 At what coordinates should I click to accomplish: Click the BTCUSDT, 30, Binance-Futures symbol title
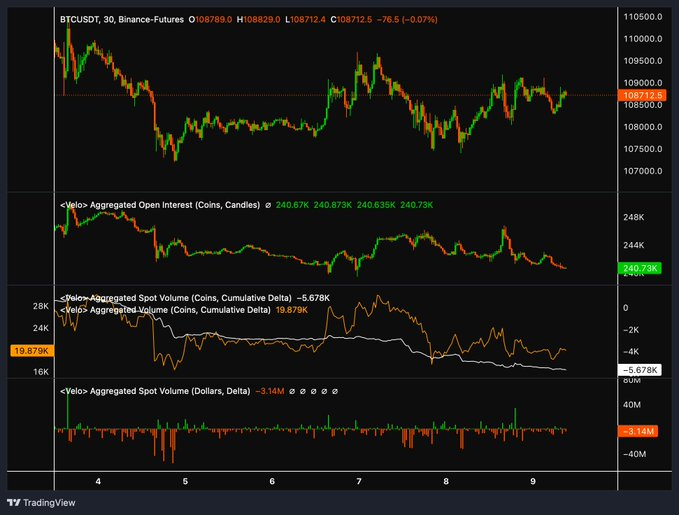click(x=122, y=19)
